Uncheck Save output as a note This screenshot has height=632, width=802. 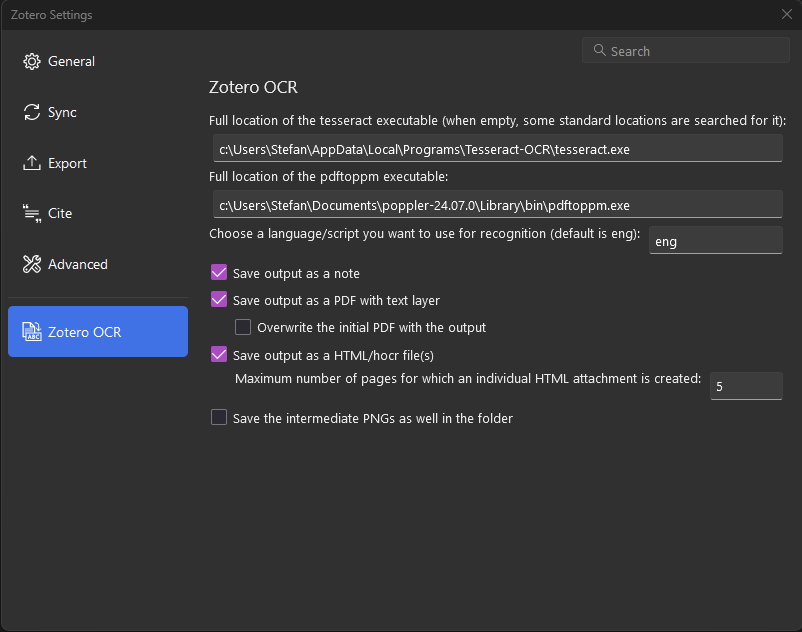[219, 272]
